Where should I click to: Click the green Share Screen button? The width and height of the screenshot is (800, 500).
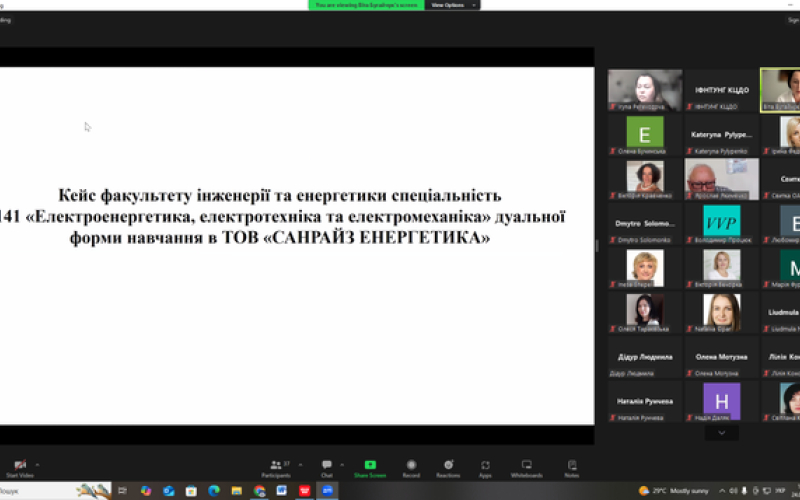[370, 468]
